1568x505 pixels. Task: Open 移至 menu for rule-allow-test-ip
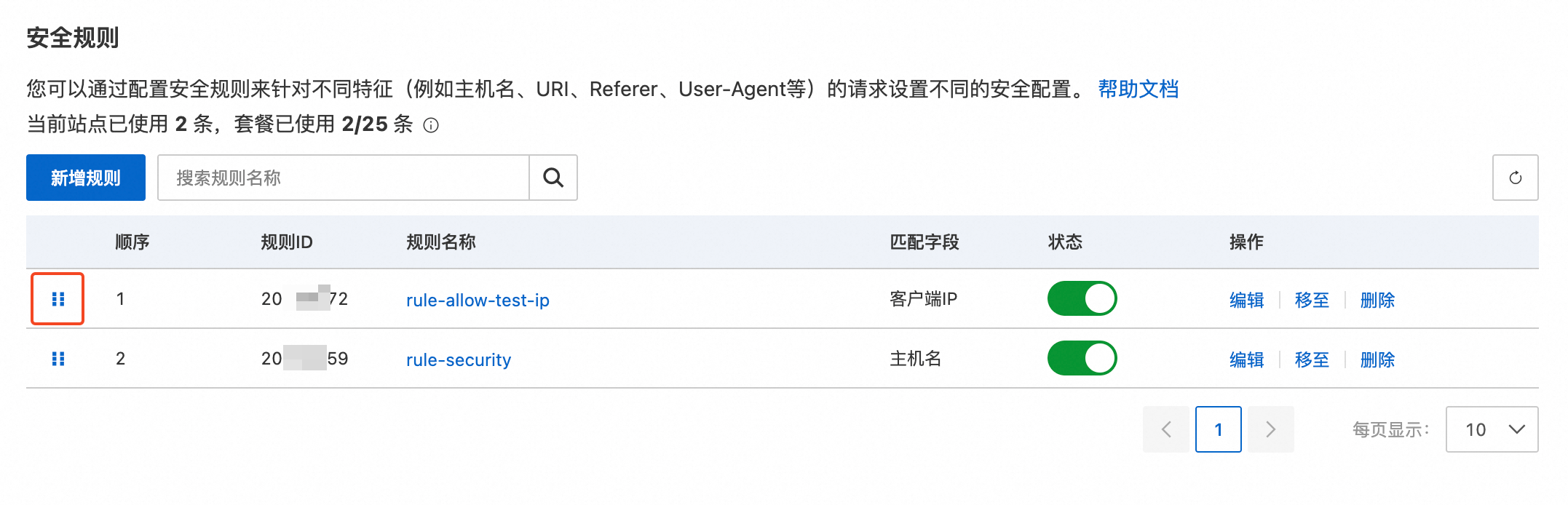pos(1312,300)
